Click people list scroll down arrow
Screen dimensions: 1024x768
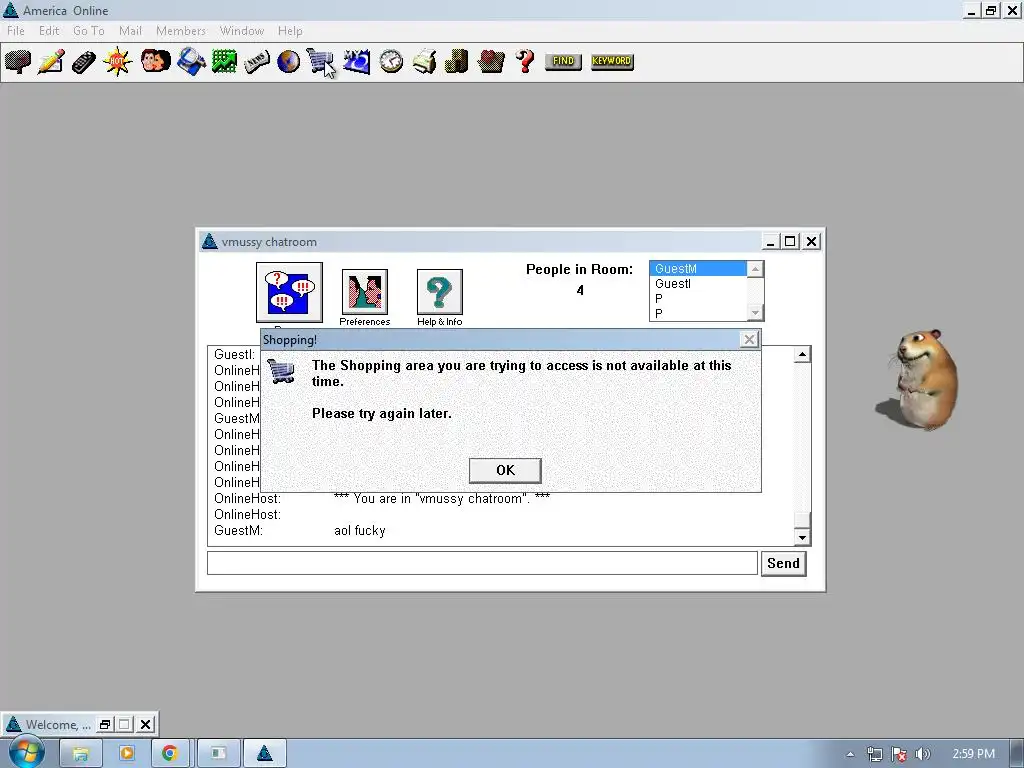coord(755,313)
